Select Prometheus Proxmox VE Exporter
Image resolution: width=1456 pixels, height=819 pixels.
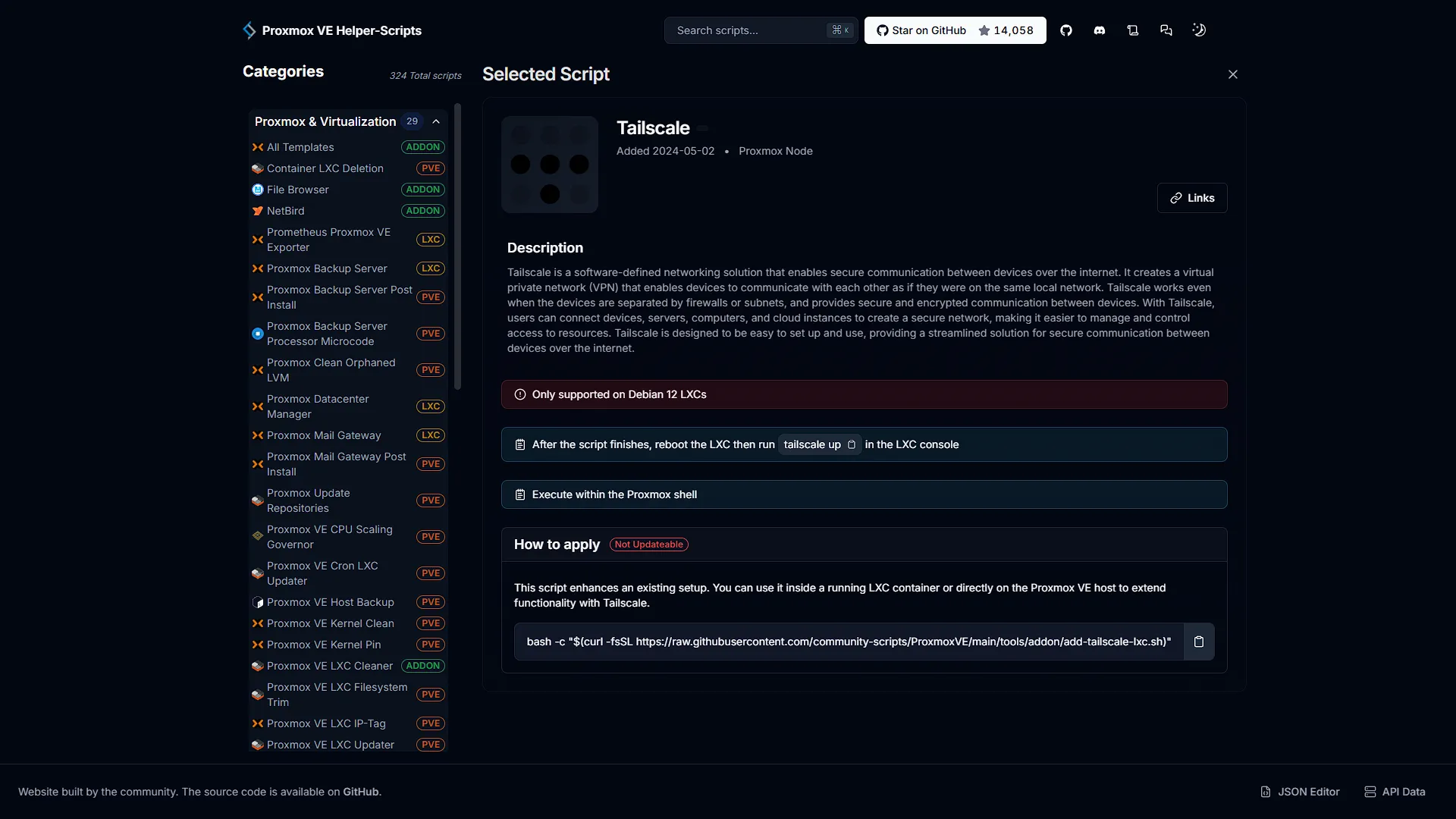[x=348, y=240]
